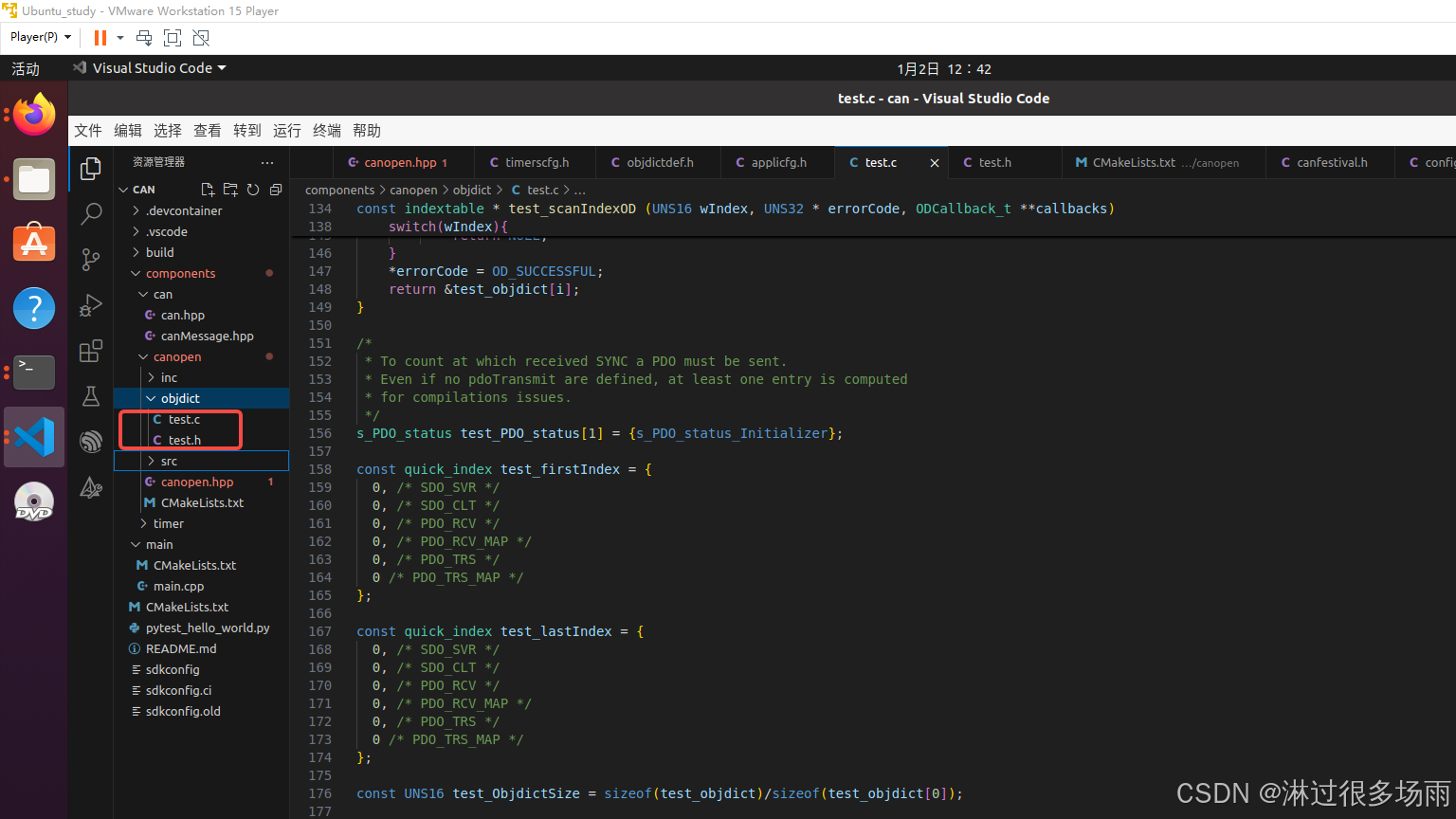
Task: Toggle VMware Unity mode icon
Action: [x=201, y=38]
